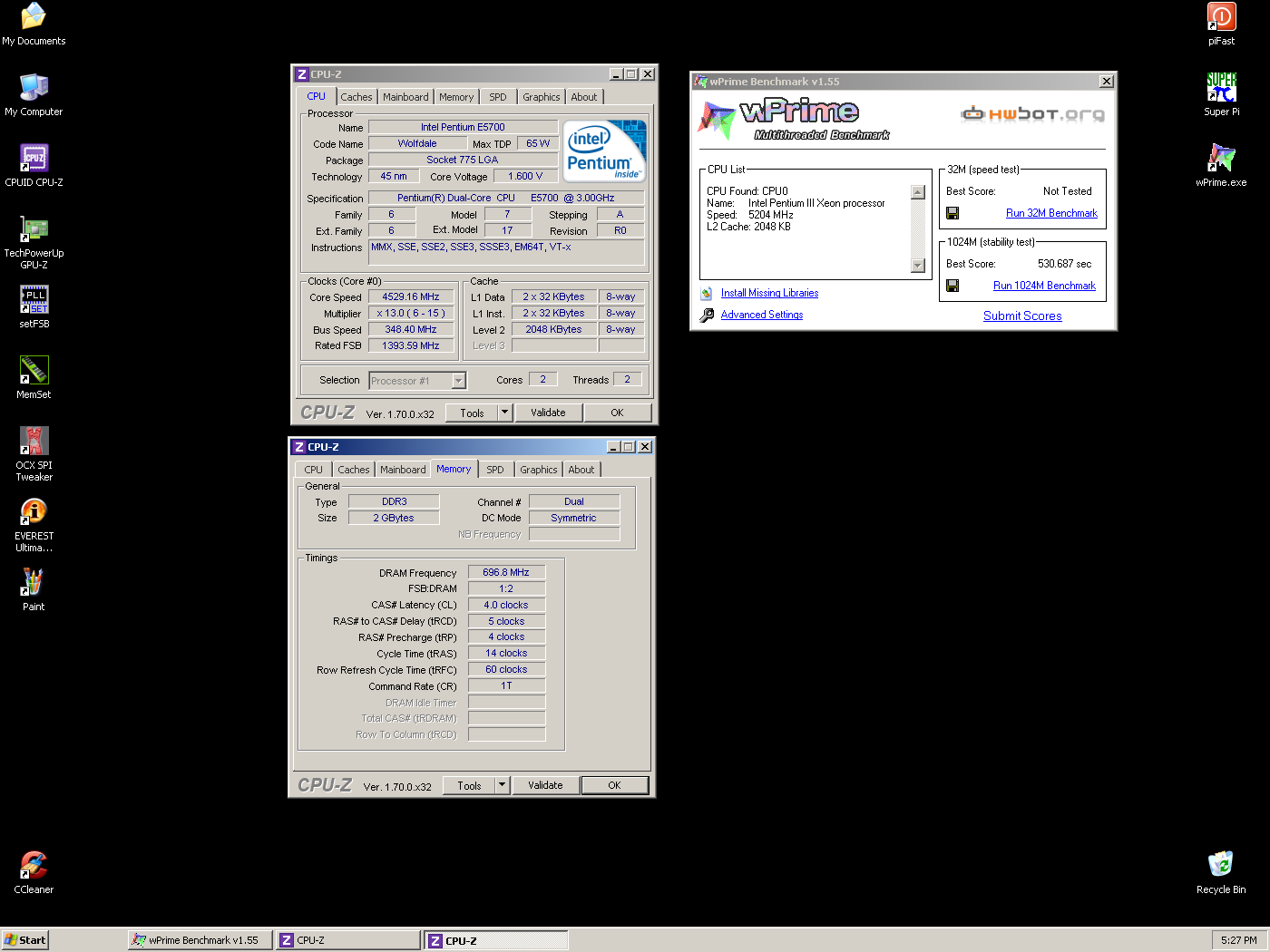Viewport: 1270px width, 952px height.
Task: Open Caches tab in upper CPU-Z window
Action: click(357, 97)
